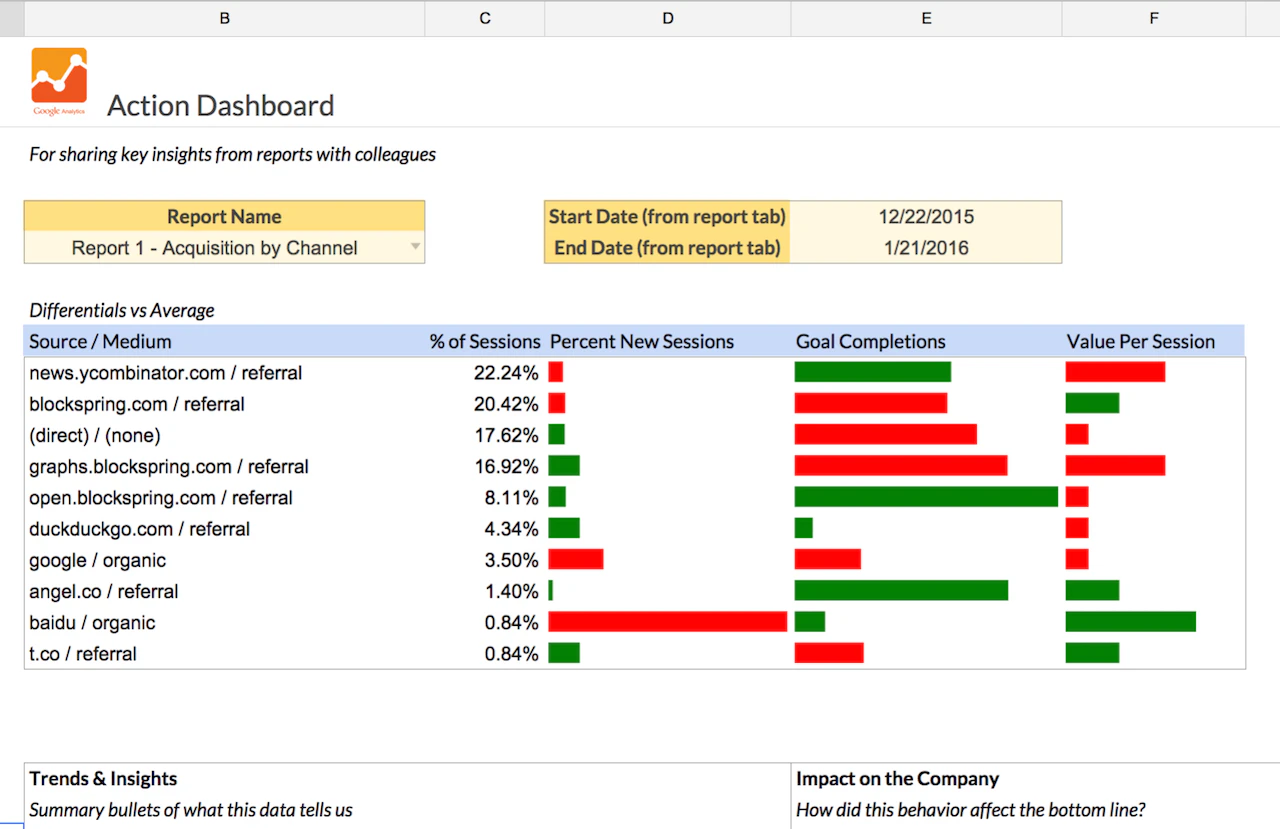Click news.ycombinator.com's green Goal Completions bar

point(873,372)
